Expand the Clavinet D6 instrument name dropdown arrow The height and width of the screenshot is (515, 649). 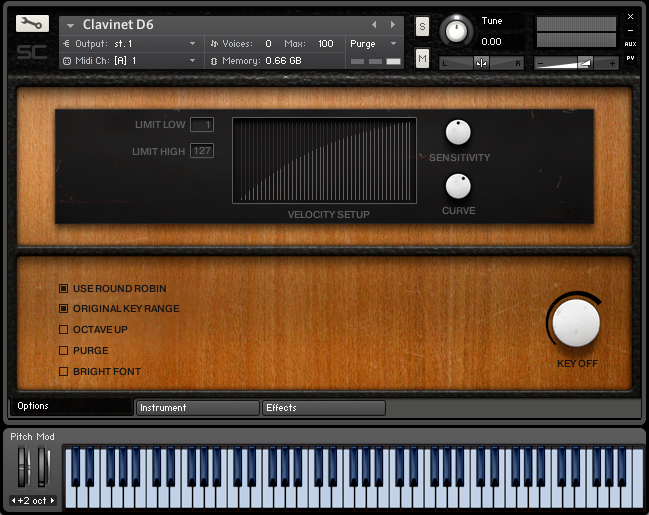pos(70,26)
